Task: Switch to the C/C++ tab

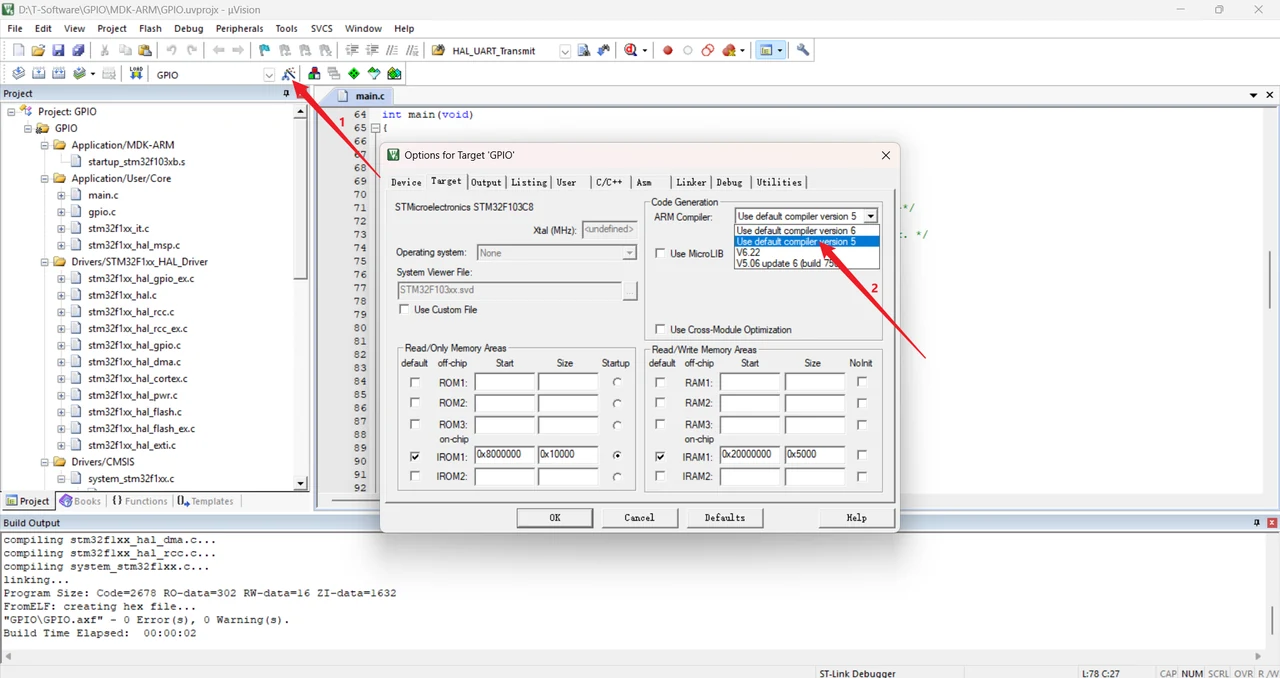Action: point(609,182)
